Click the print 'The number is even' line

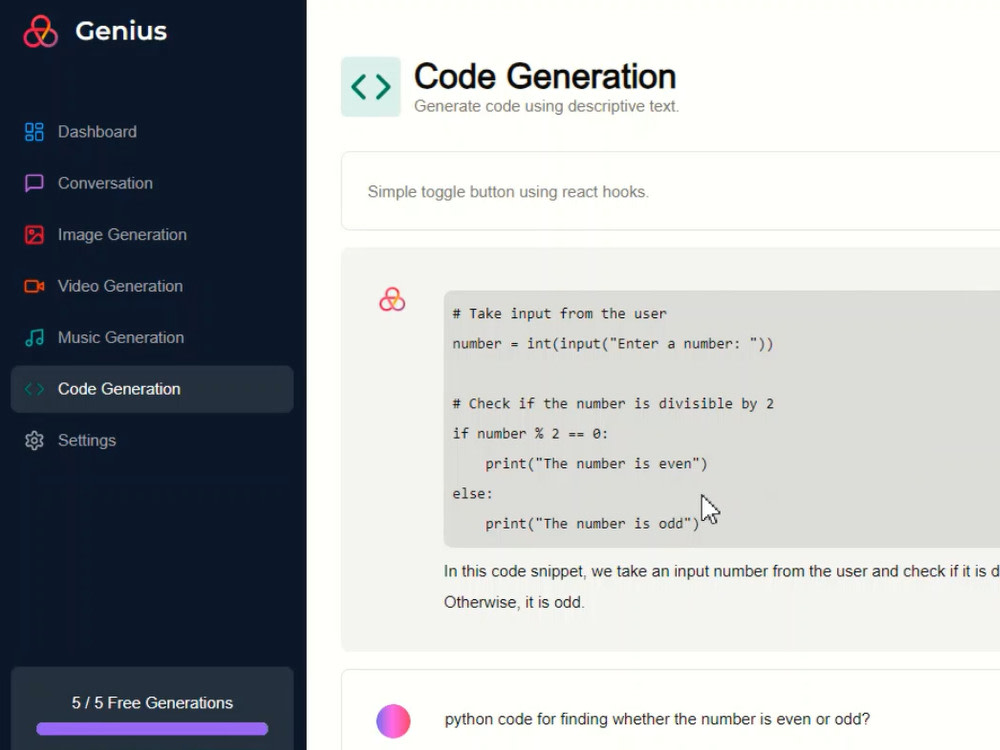pyautogui.click(x=596, y=464)
